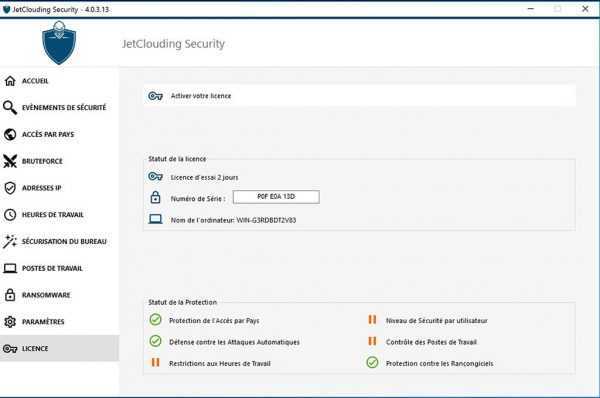Viewport: 600px width, 398px height.
Task: Click Activer votre licence
Action: coord(360,96)
